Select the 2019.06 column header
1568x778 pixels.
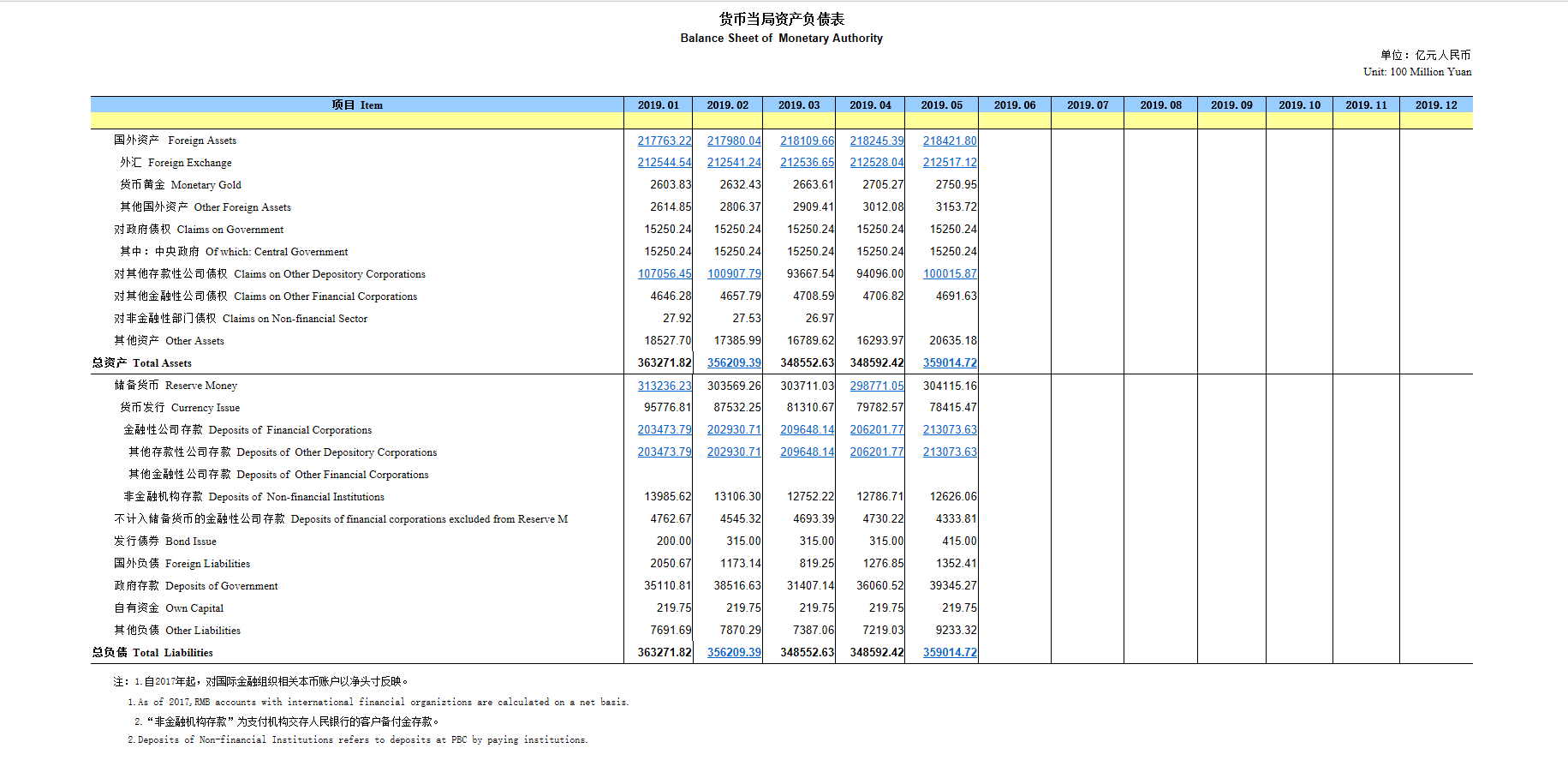click(1015, 105)
